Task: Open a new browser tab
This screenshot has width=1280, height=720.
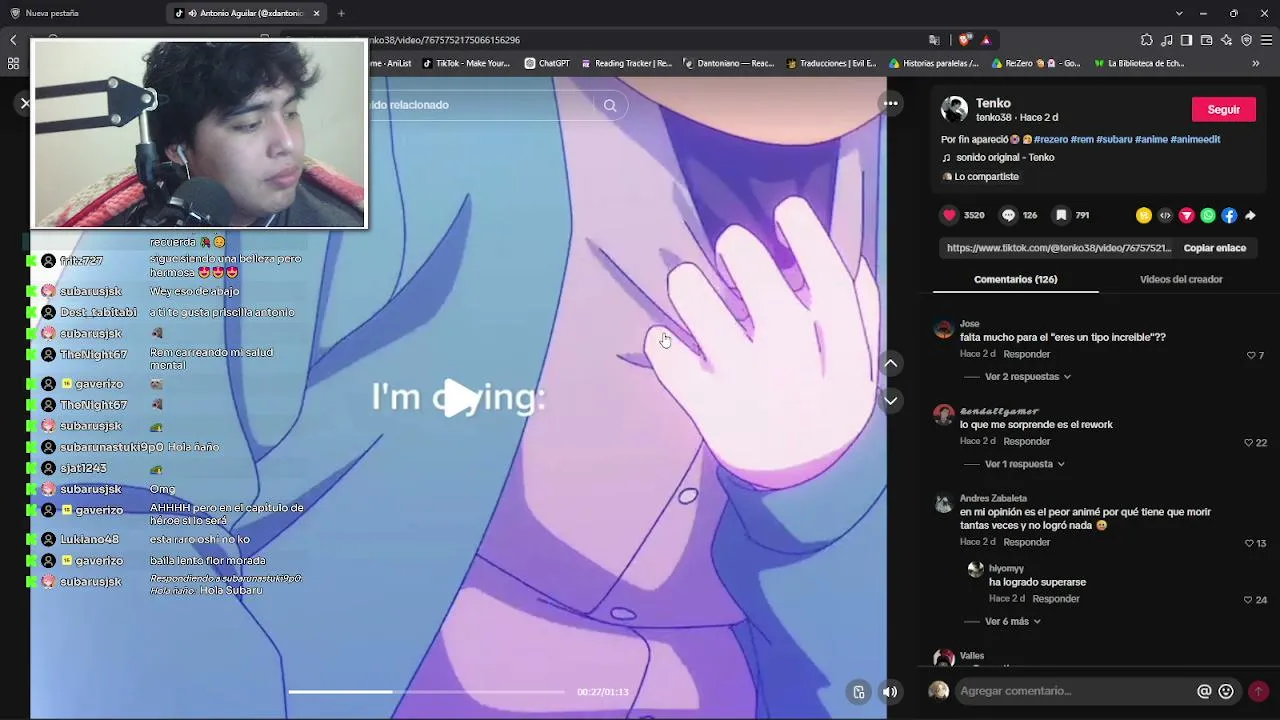Action: click(341, 13)
